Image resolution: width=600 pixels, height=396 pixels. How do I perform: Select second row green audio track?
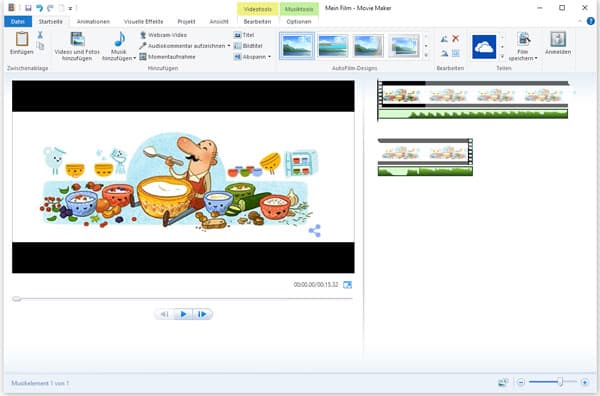425,171
